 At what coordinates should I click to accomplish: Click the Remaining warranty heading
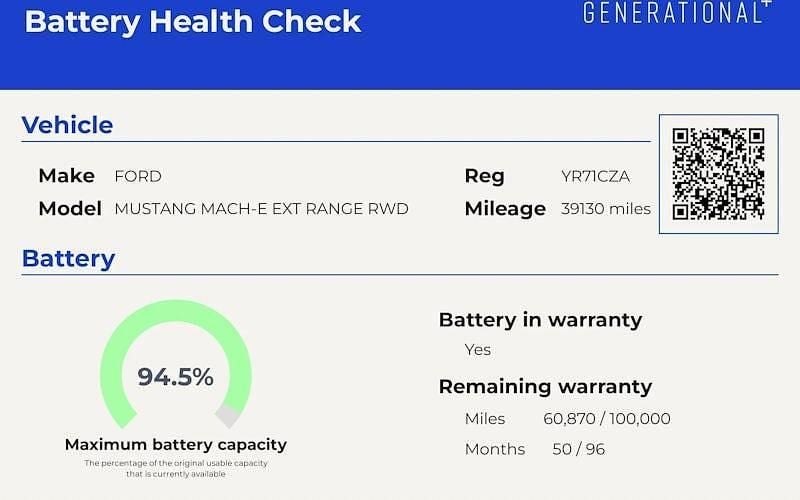coord(545,387)
